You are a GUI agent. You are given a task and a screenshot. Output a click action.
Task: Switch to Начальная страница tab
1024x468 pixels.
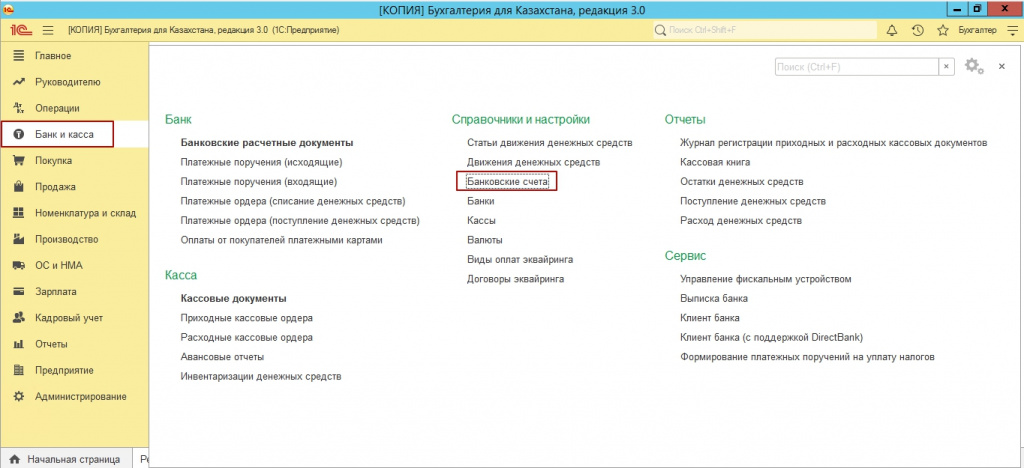click(65, 460)
